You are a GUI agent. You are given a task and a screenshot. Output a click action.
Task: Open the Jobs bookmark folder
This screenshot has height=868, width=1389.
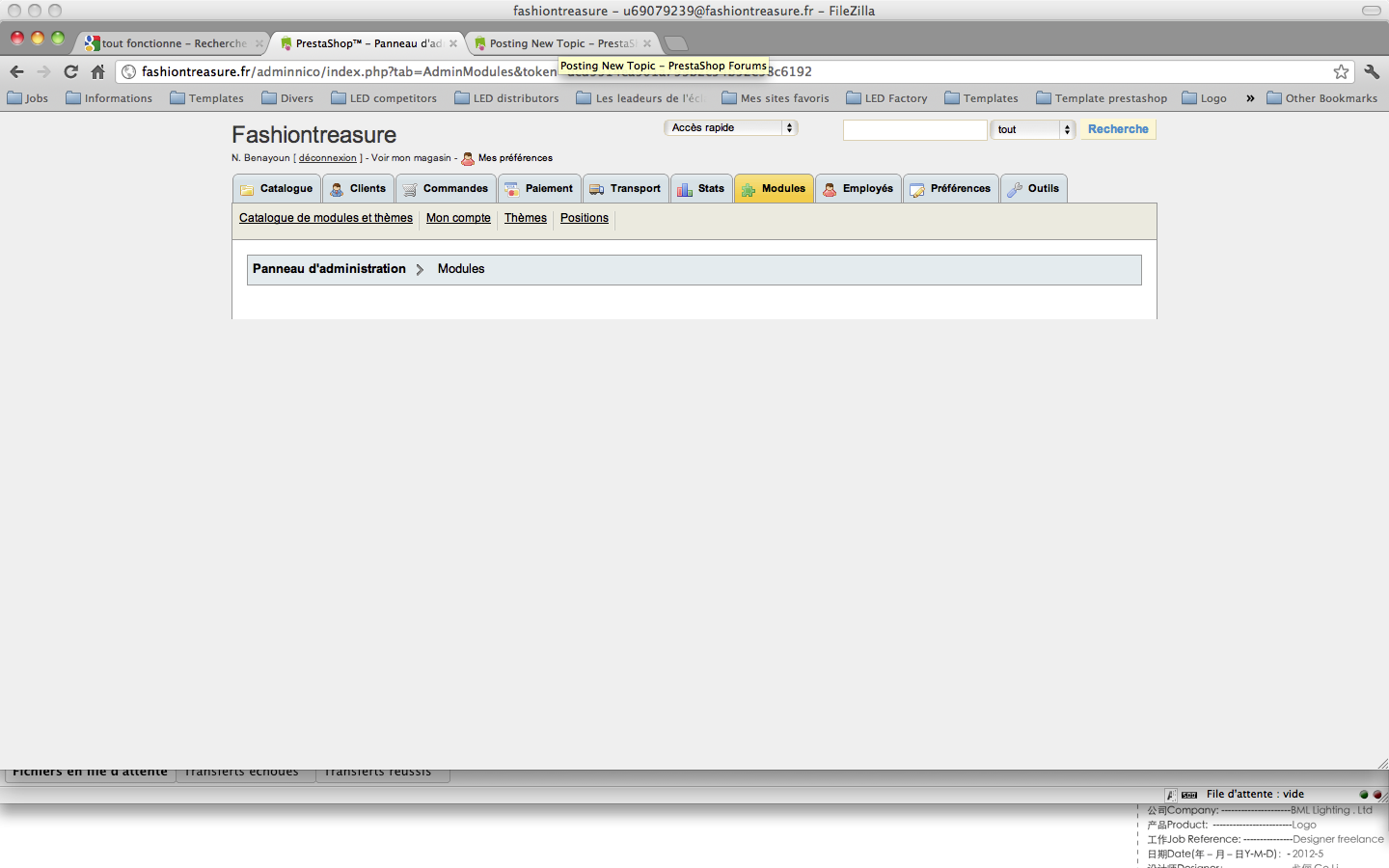coord(28,98)
